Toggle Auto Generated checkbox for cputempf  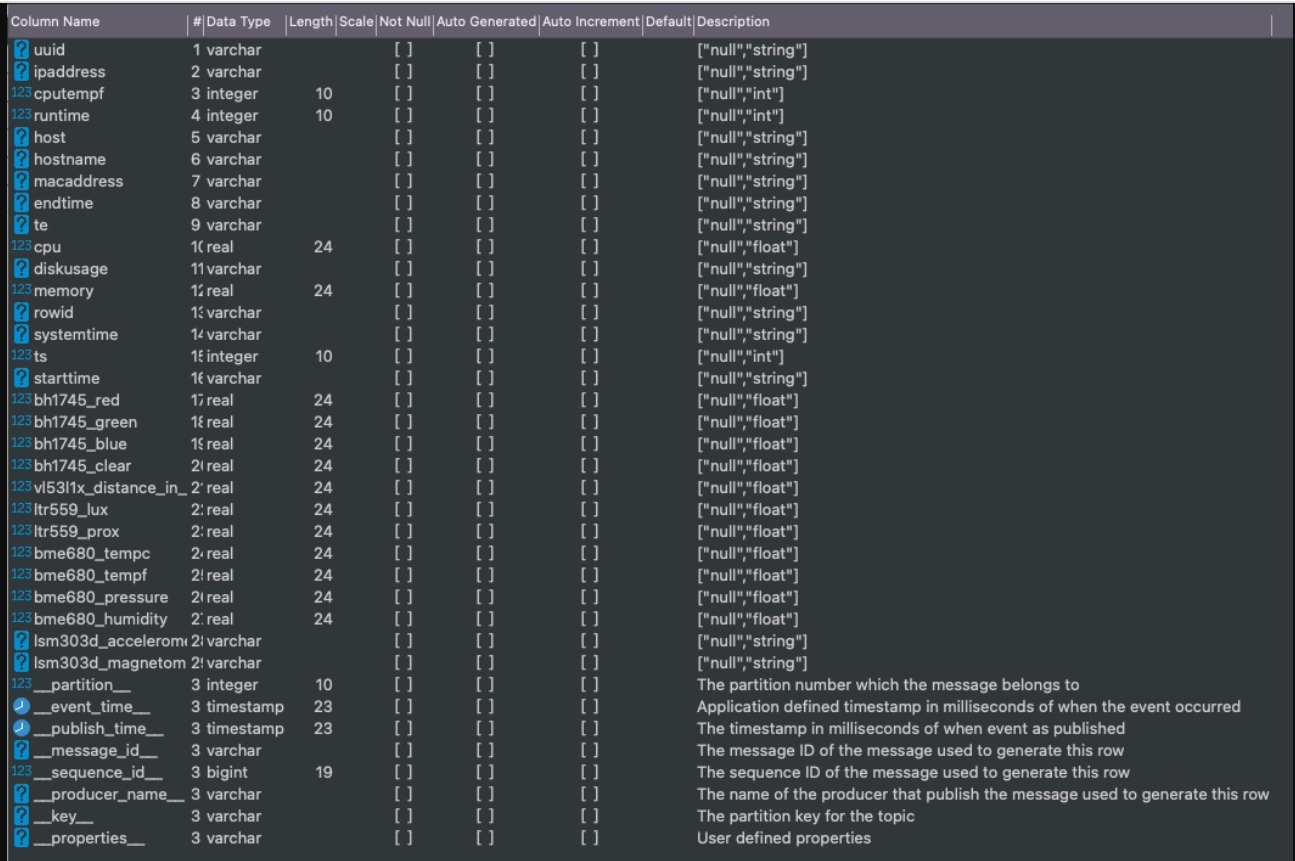point(485,94)
